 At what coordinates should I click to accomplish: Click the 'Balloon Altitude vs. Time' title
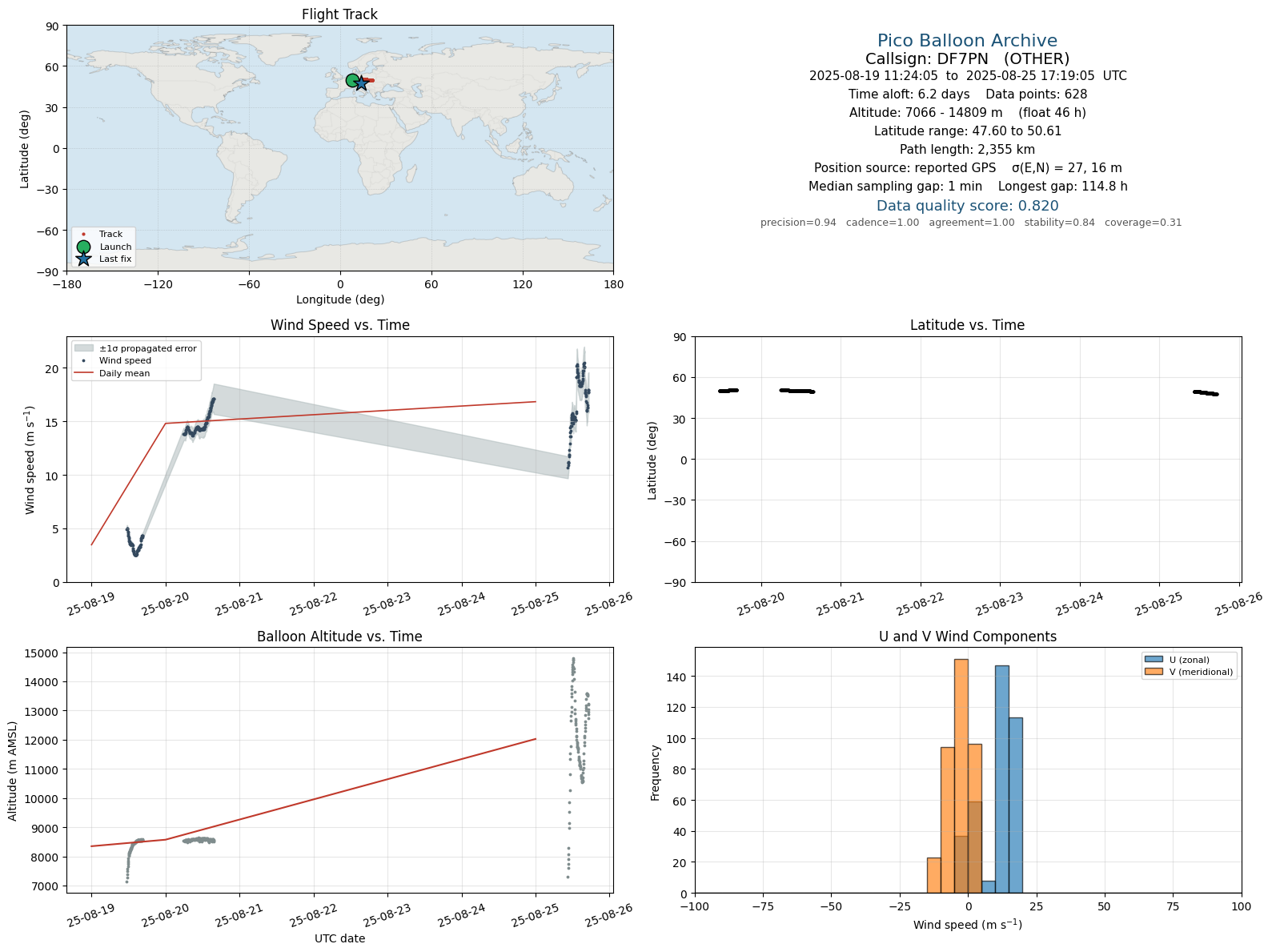coord(339,637)
